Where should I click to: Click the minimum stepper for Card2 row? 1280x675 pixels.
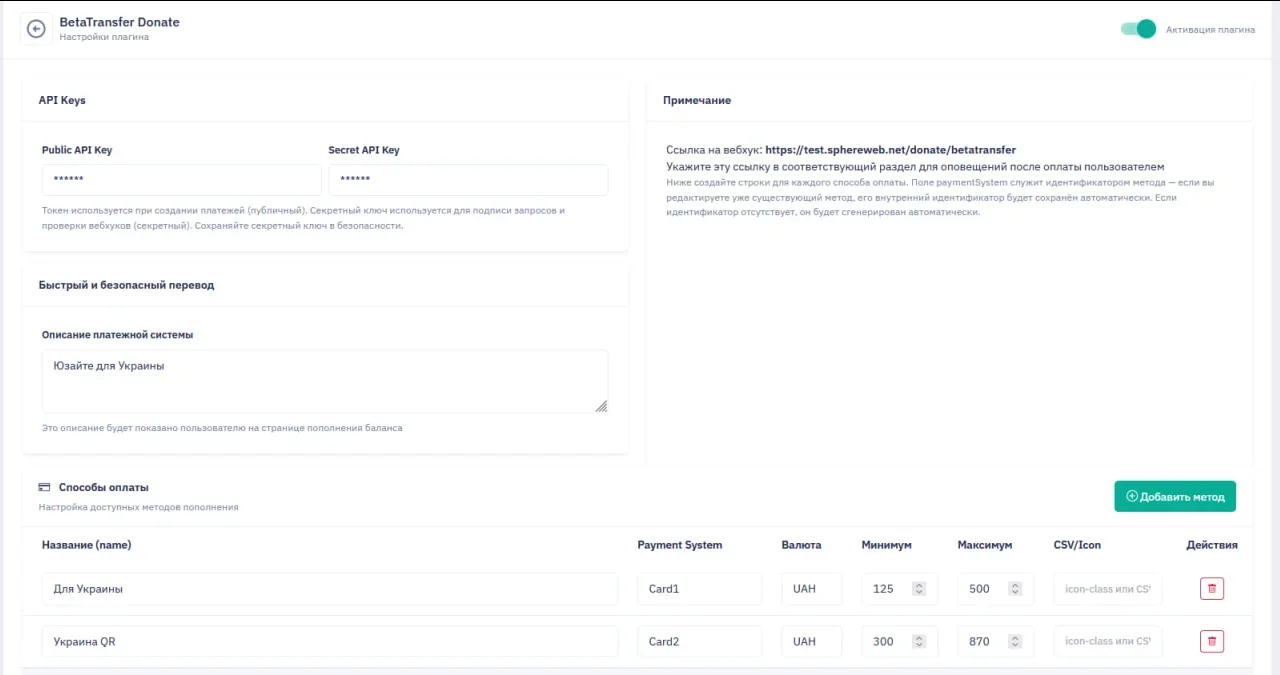[918, 641]
